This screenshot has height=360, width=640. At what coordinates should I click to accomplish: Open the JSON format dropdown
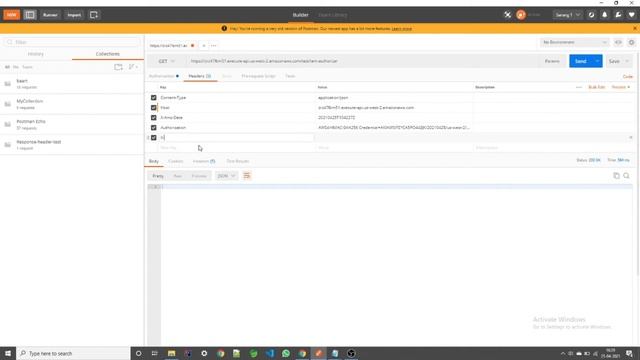coord(226,176)
